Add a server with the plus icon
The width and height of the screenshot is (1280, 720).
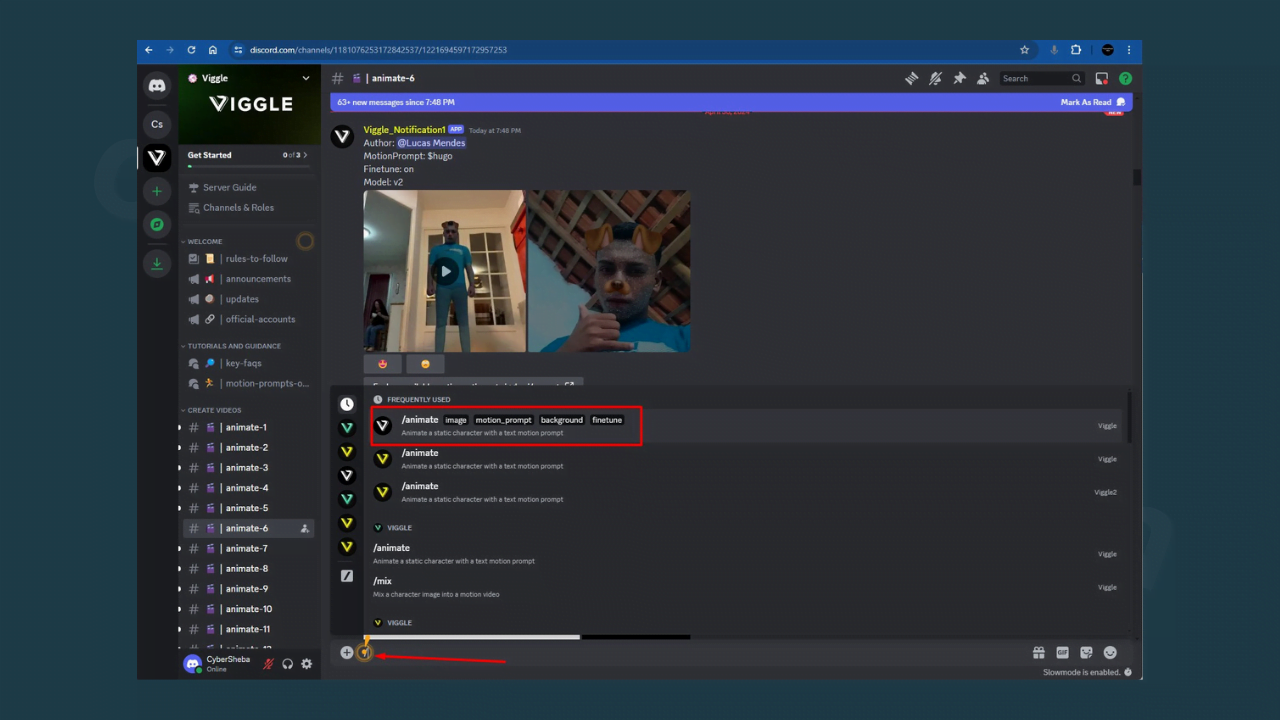157,191
